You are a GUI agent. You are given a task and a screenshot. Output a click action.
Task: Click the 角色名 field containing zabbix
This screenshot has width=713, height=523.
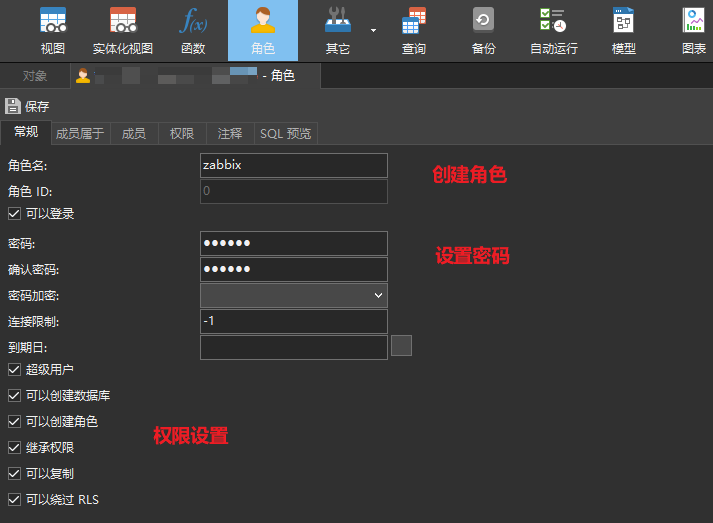click(x=294, y=165)
